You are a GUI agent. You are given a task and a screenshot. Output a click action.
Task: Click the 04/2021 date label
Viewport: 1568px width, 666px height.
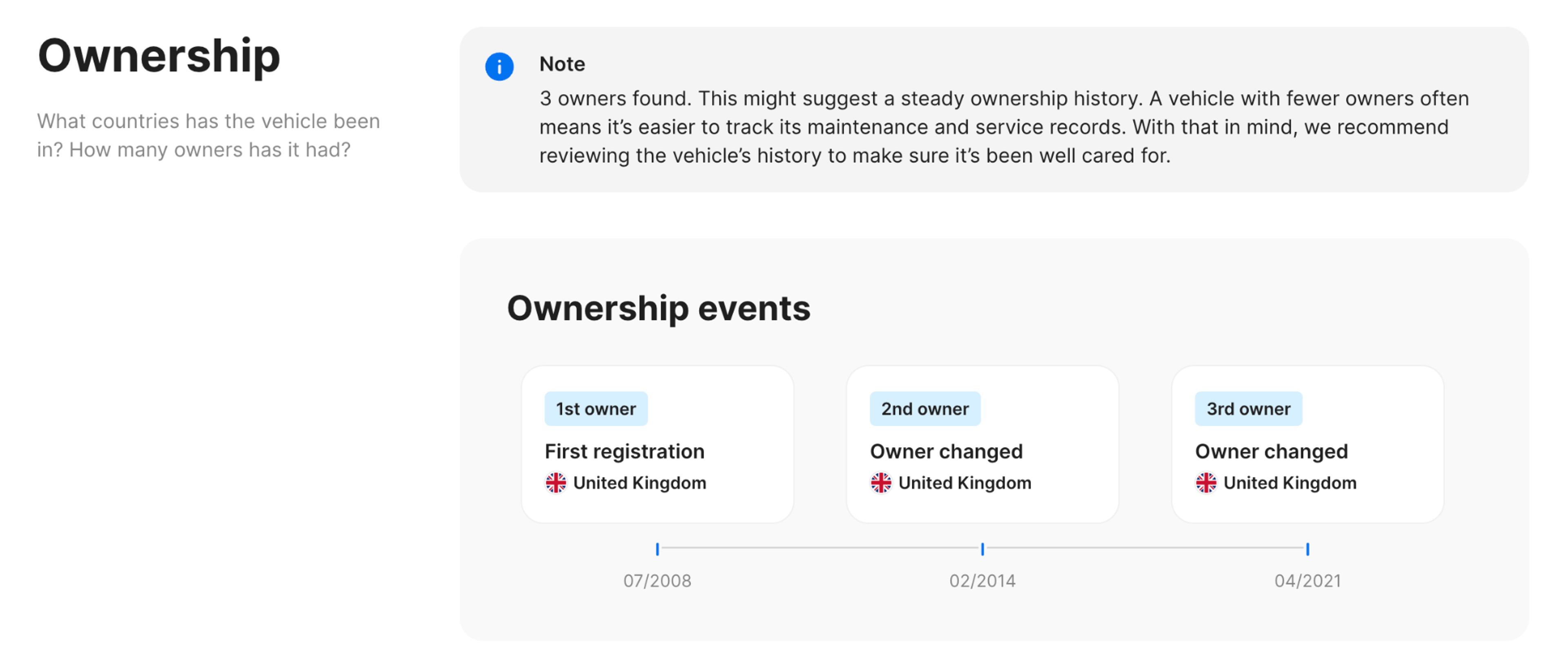click(x=1307, y=581)
